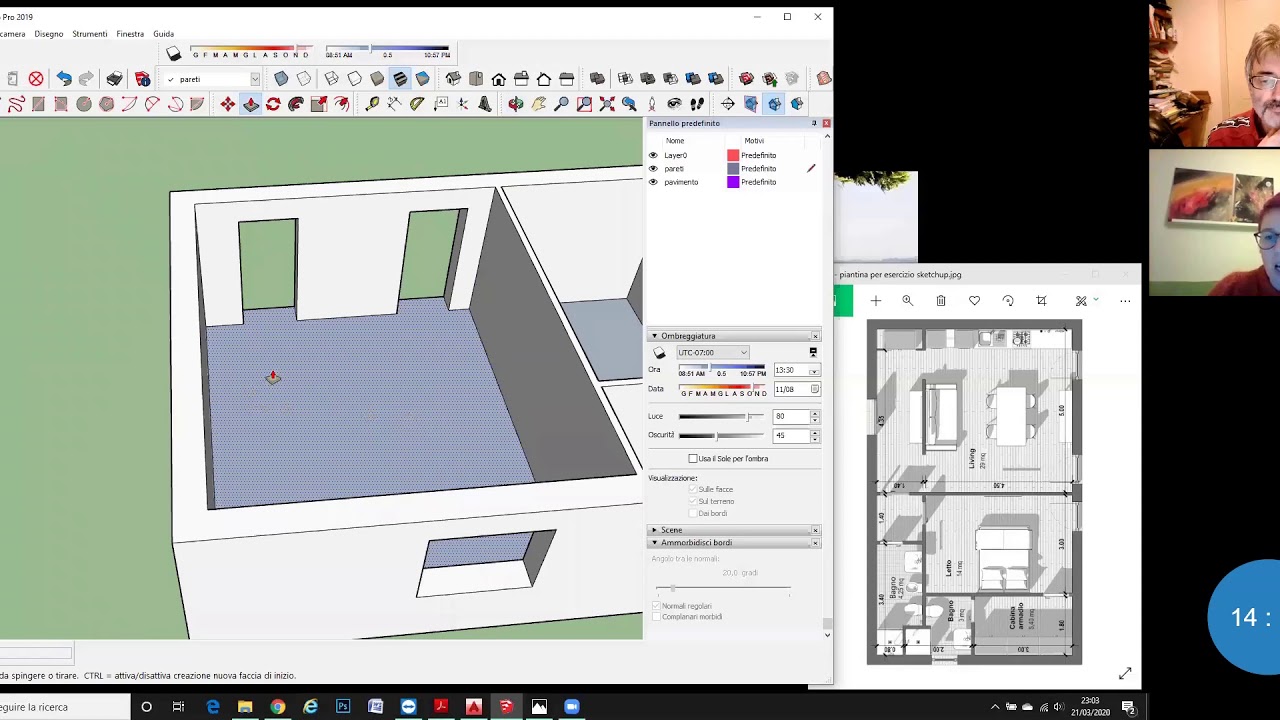Open more options ellipsis in photo viewer
This screenshot has width=1280, height=720.
tap(1125, 301)
